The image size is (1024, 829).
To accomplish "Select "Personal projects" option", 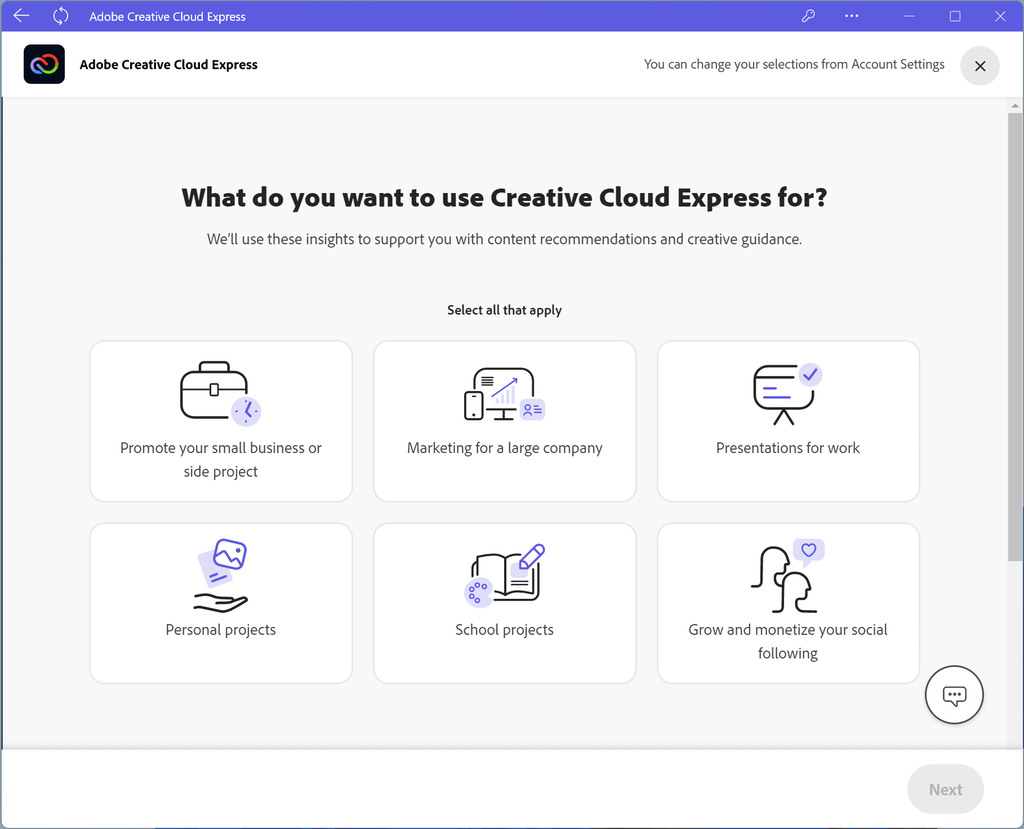I will click(221, 603).
